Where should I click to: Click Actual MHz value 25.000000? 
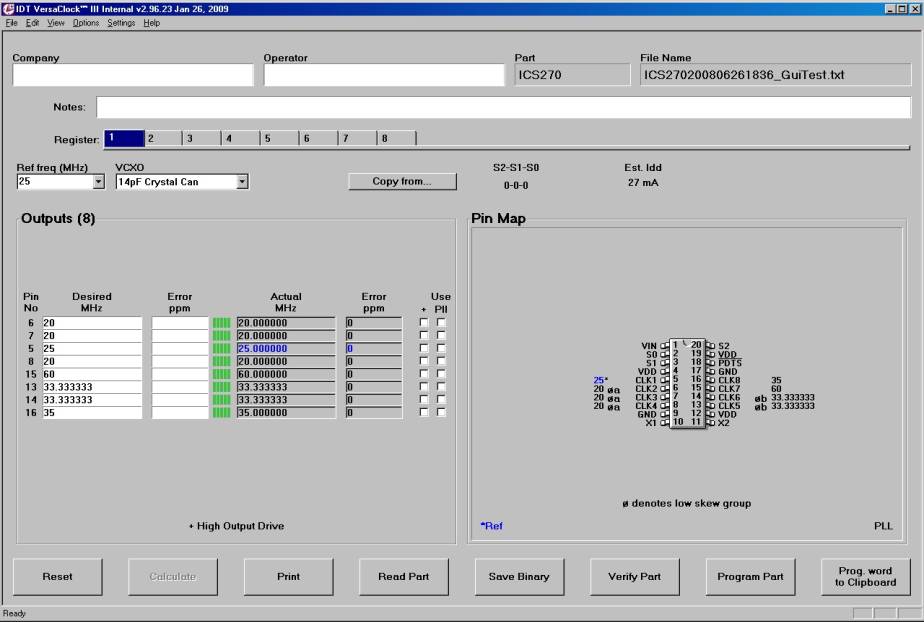click(286, 348)
